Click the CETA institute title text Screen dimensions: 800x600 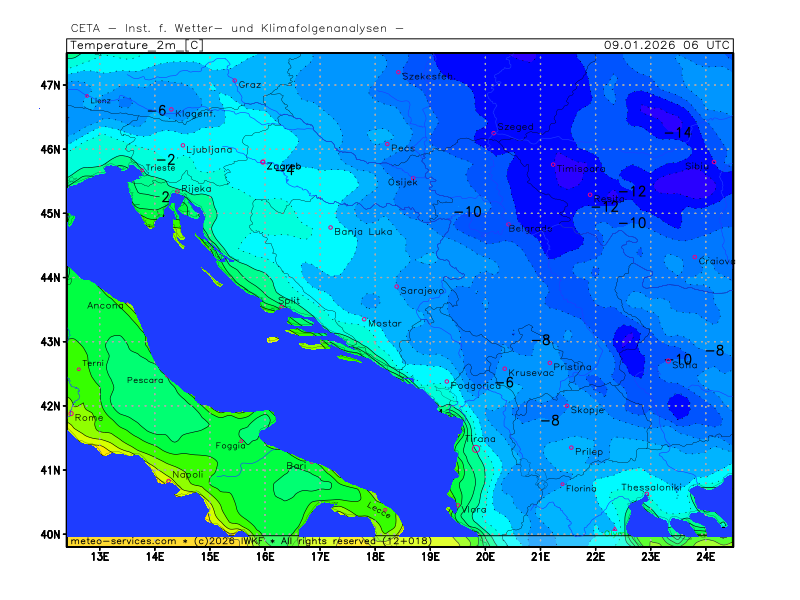point(237,28)
